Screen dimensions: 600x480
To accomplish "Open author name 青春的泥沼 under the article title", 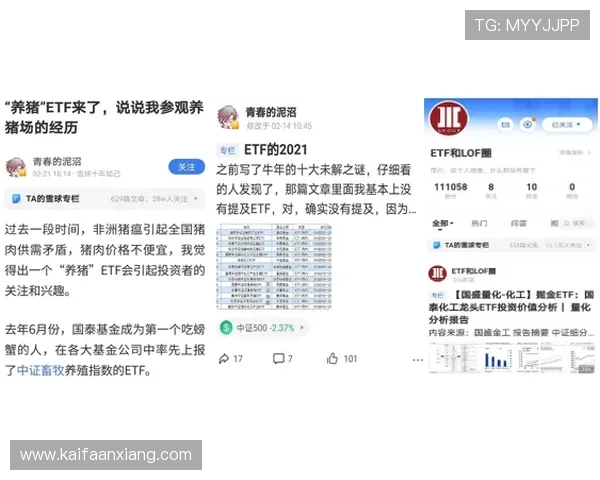I will (x=57, y=162).
